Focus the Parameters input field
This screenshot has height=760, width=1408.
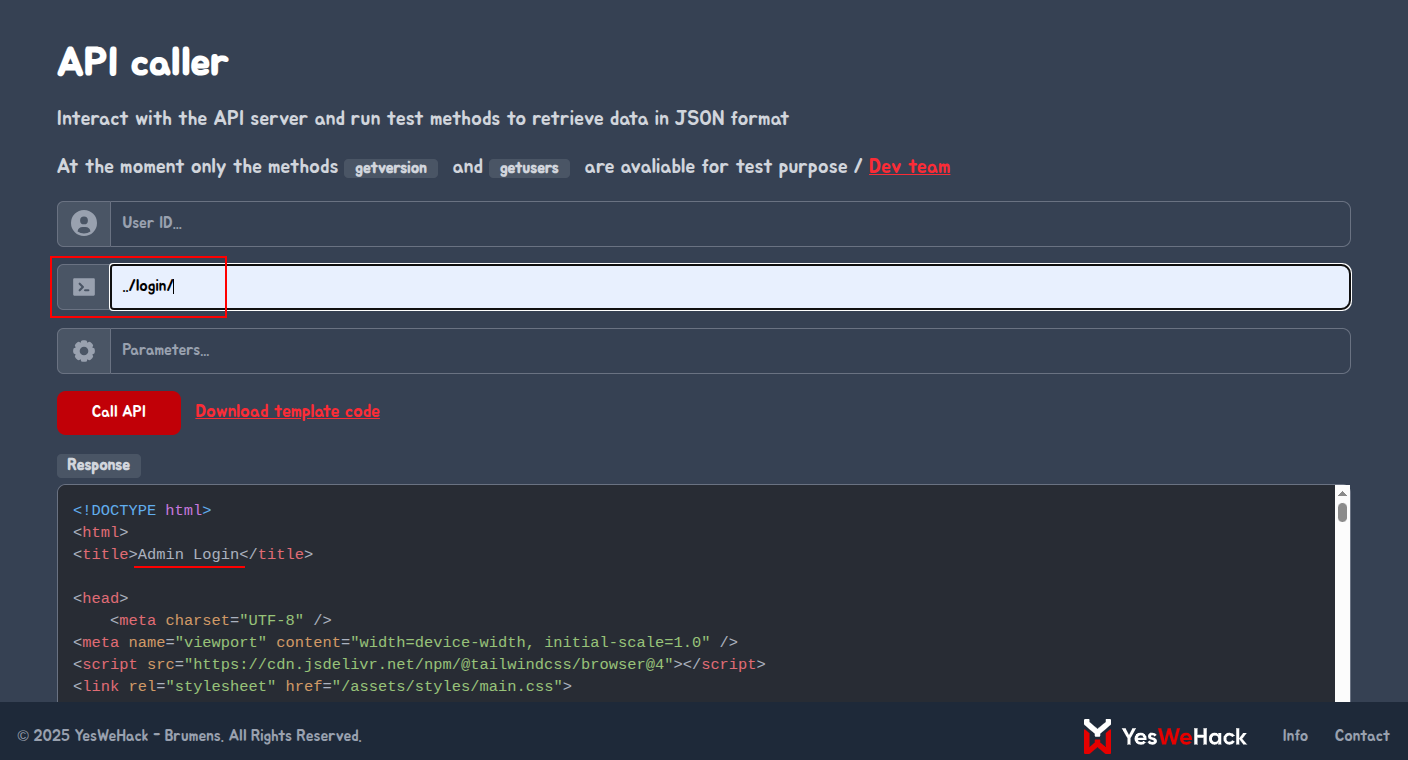[x=730, y=351]
